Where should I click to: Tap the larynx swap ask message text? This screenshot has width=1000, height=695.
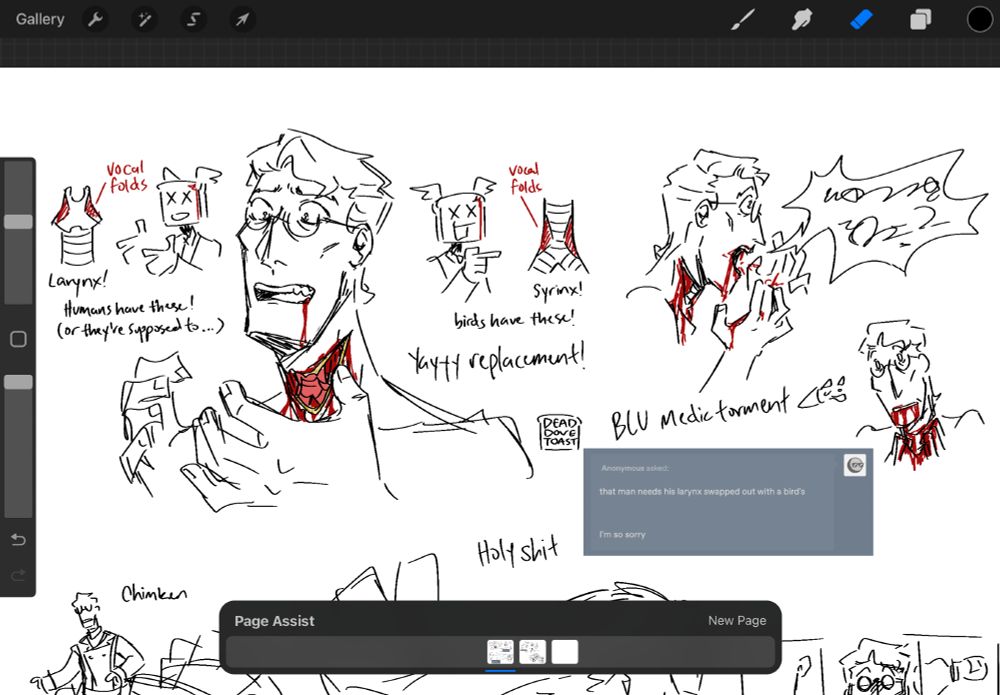pyautogui.click(x=702, y=492)
